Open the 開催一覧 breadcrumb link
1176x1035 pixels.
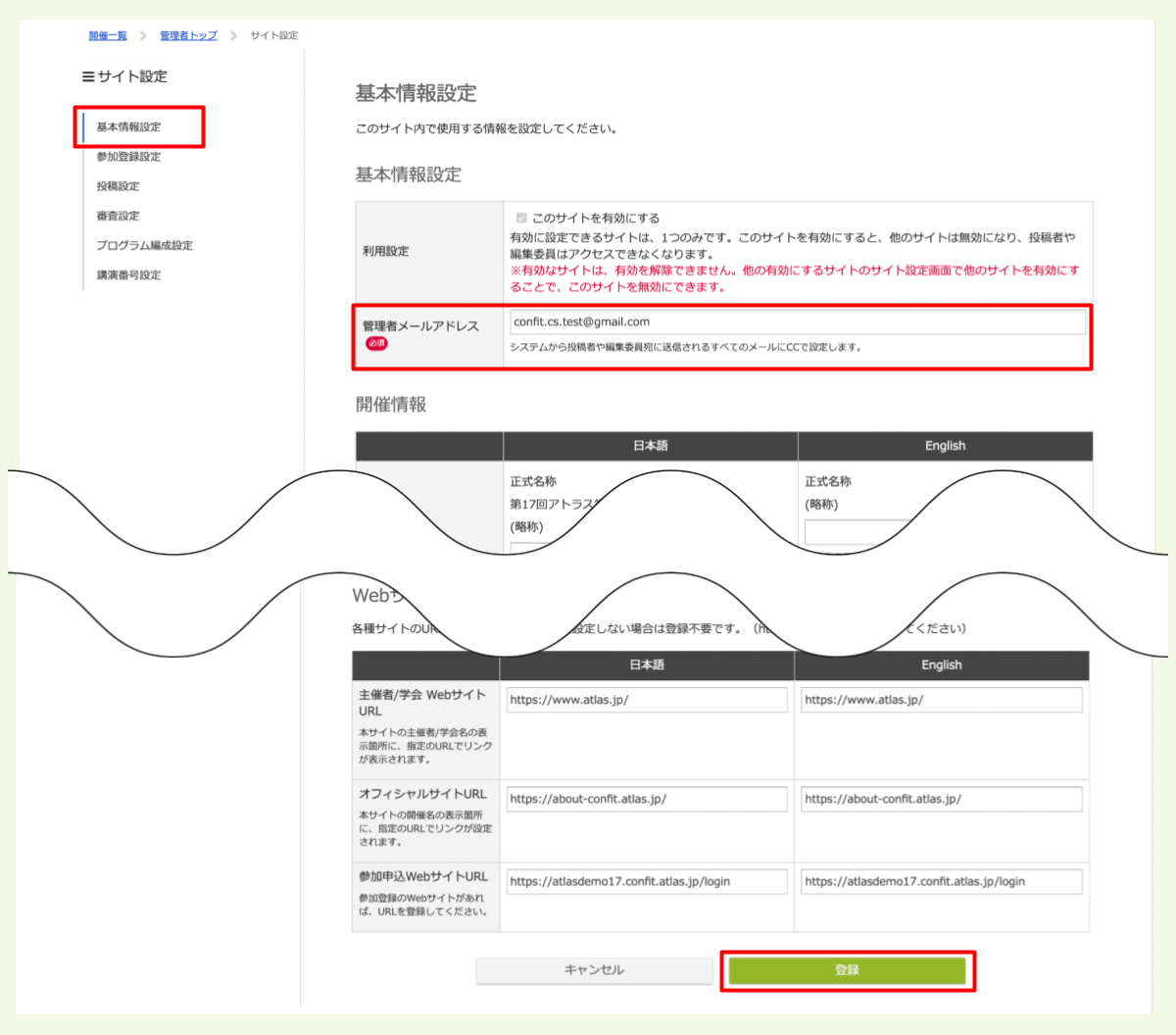(x=106, y=34)
